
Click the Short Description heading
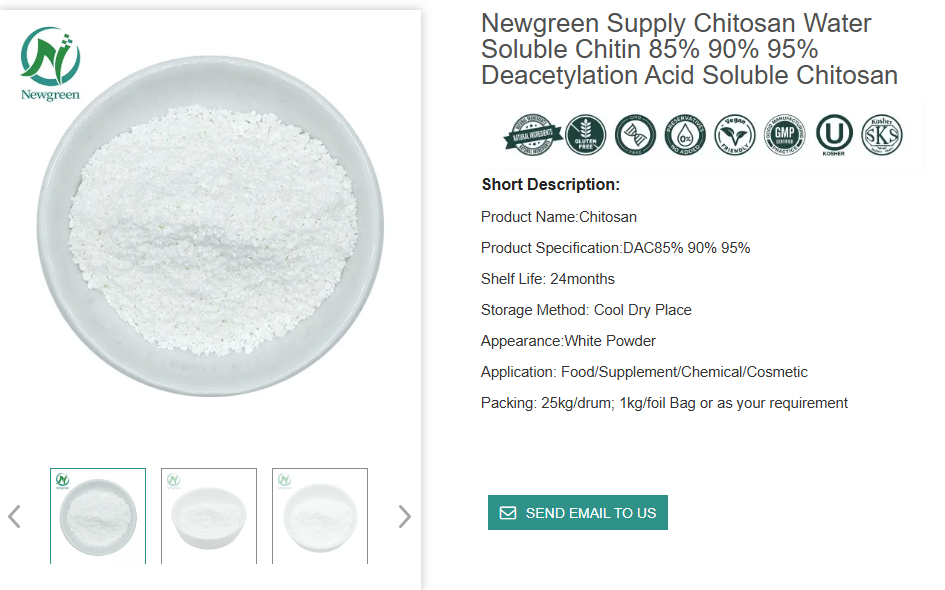click(550, 184)
